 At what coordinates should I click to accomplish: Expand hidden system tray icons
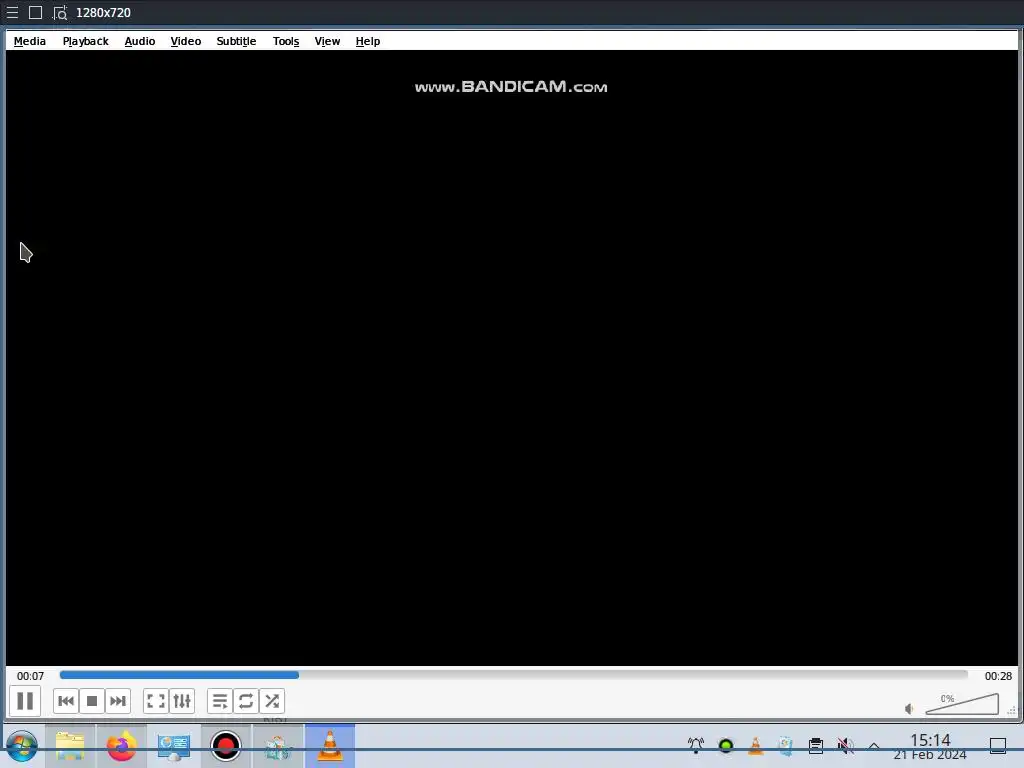[874, 746]
